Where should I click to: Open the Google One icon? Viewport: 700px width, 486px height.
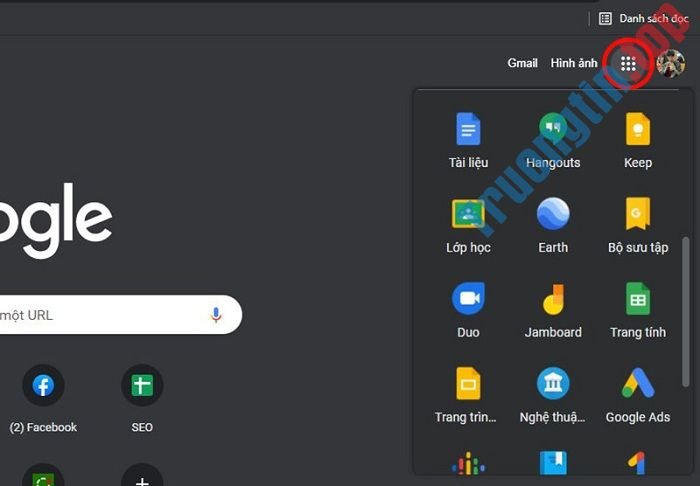click(637, 463)
